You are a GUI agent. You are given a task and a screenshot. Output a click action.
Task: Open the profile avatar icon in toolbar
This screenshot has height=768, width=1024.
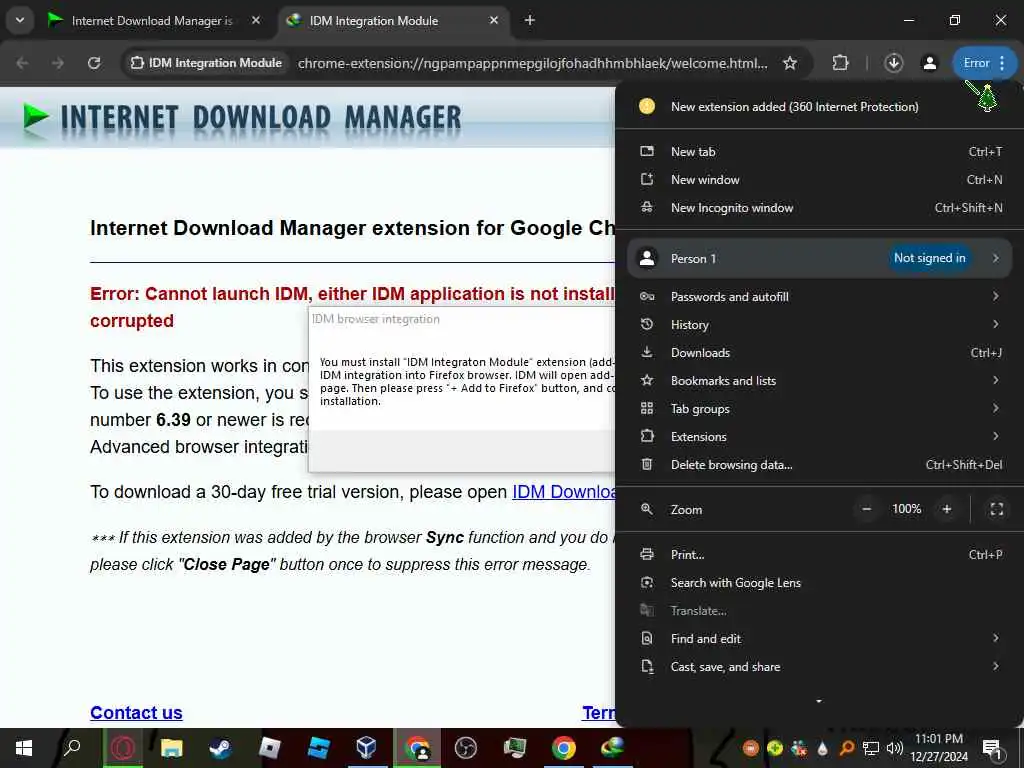pyautogui.click(x=929, y=63)
